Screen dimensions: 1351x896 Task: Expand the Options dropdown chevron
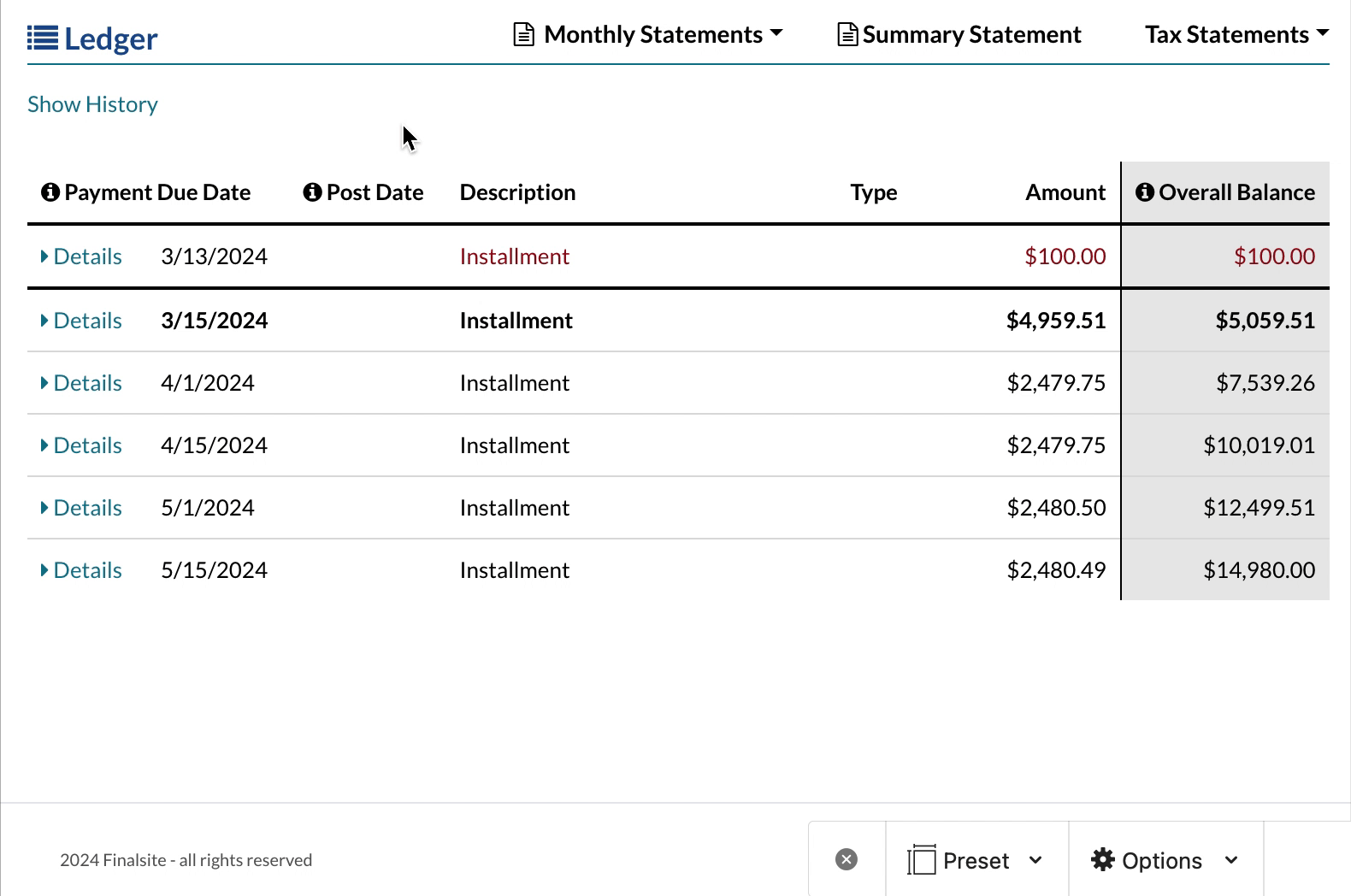[x=1231, y=860]
